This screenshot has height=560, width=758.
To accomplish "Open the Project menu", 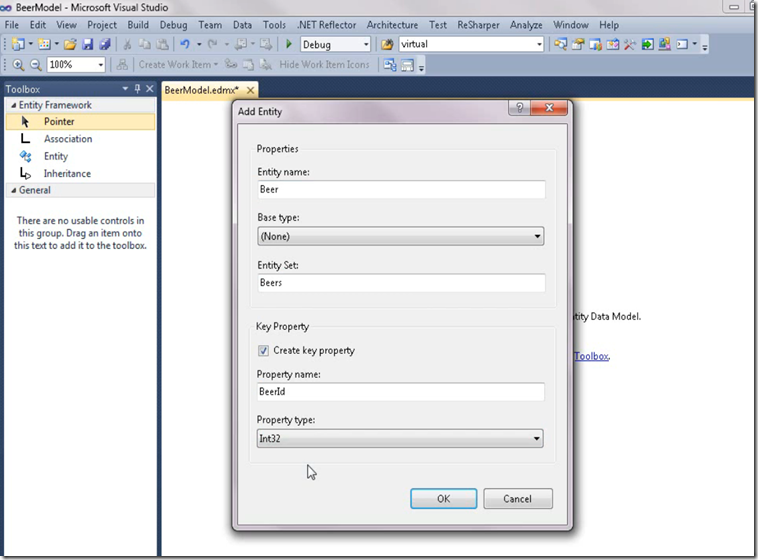I will [102, 25].
